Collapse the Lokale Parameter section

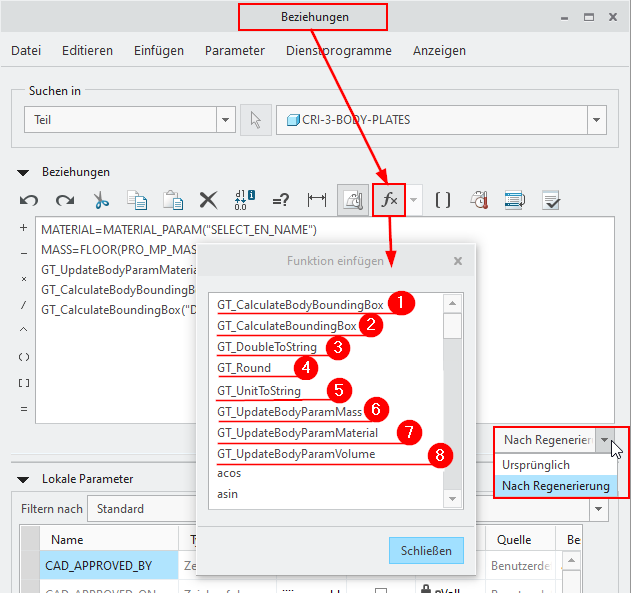click(23, 480)
